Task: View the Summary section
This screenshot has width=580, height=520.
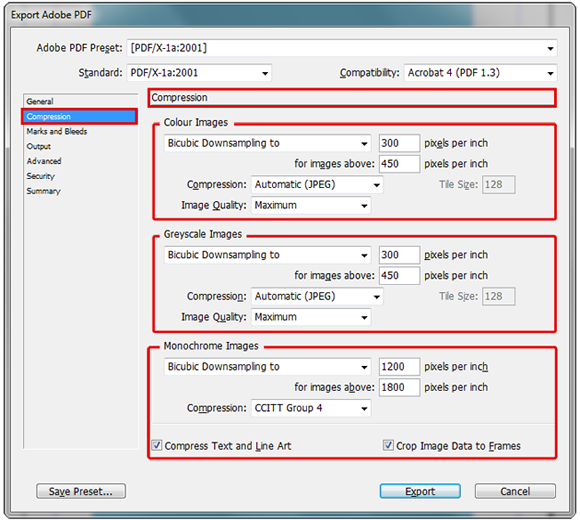Action: (x=43, y=191)
